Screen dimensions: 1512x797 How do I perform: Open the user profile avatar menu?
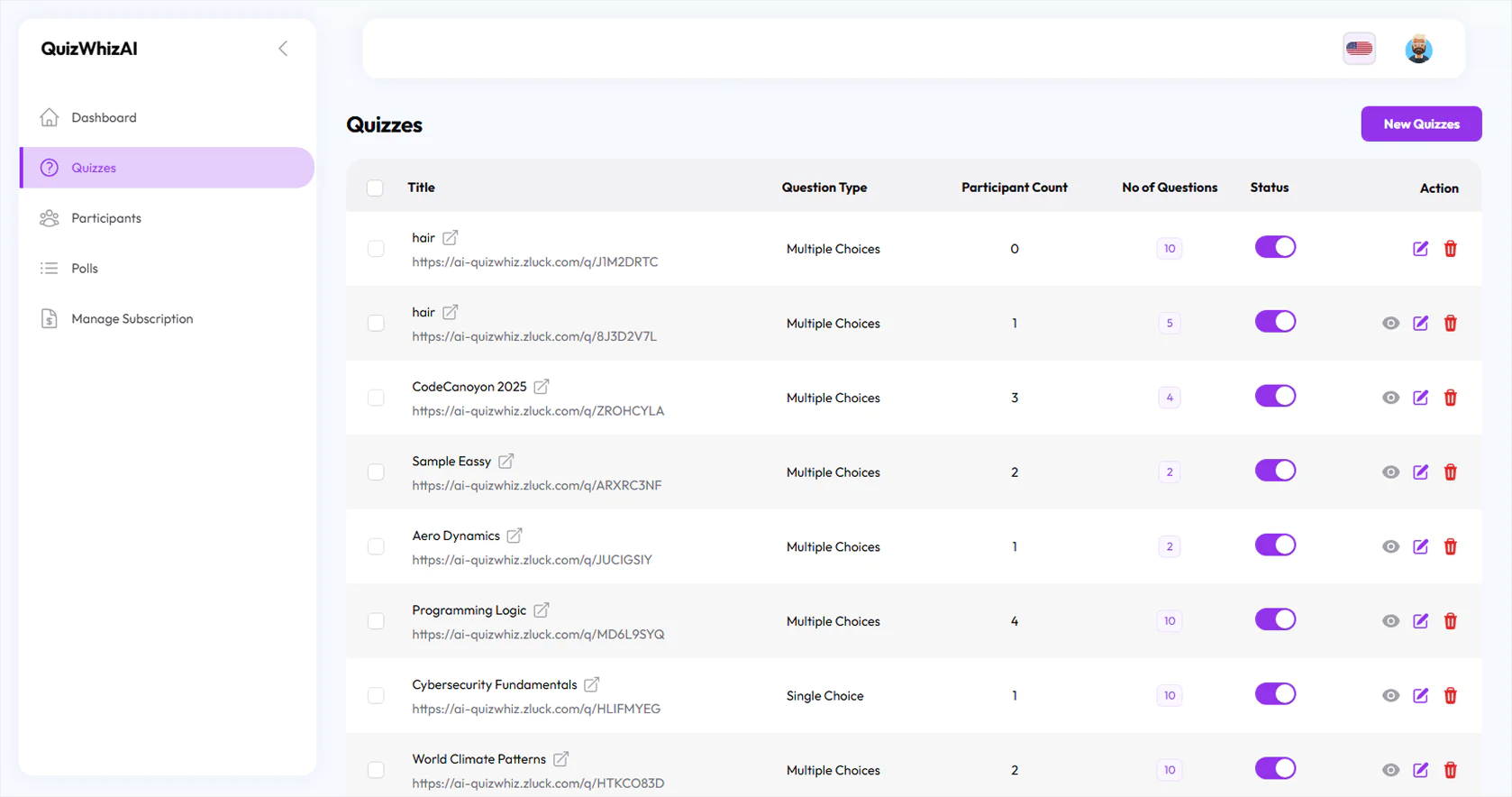point(1418,49)
